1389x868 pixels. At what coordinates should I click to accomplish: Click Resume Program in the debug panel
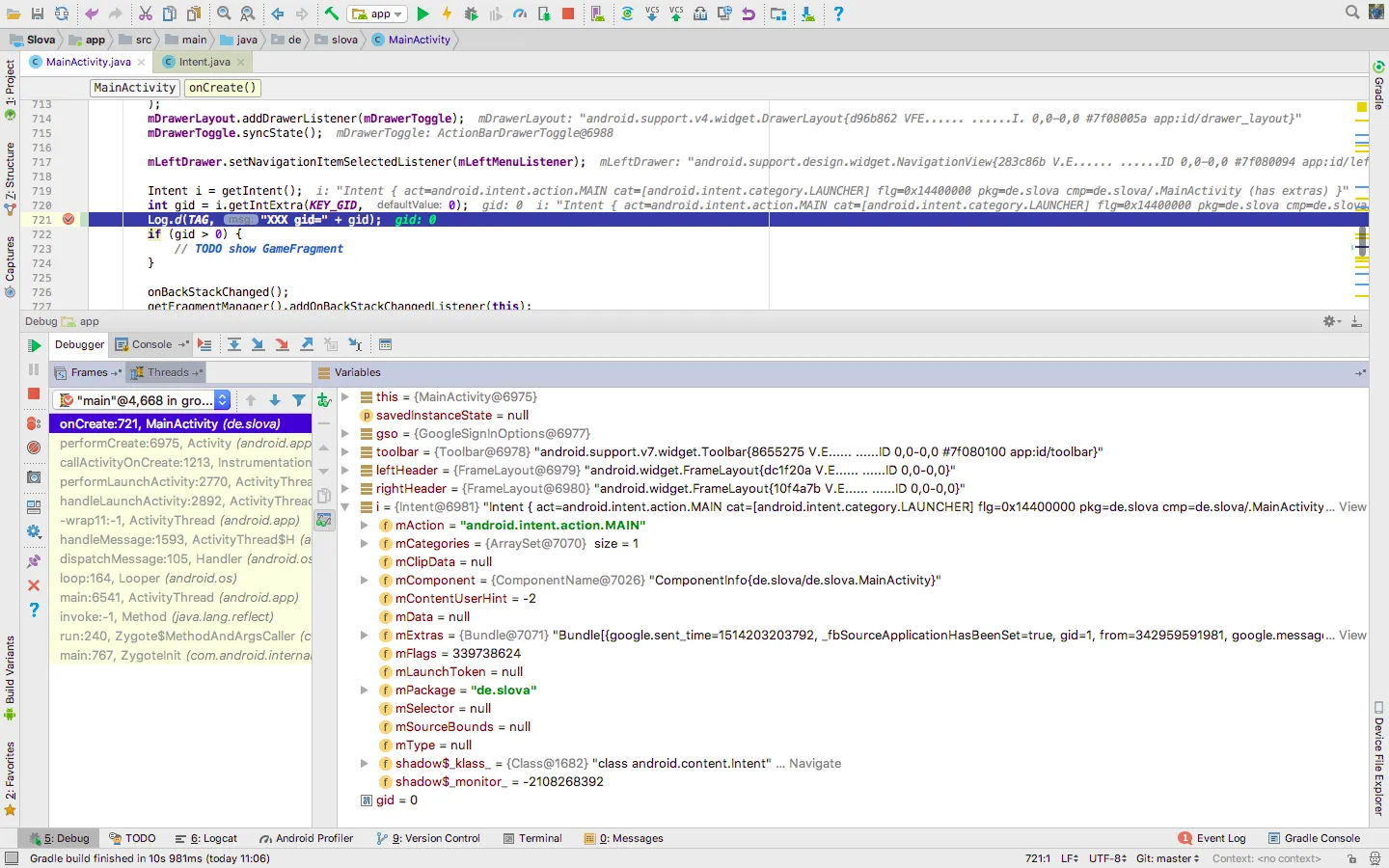click(34, 345)
